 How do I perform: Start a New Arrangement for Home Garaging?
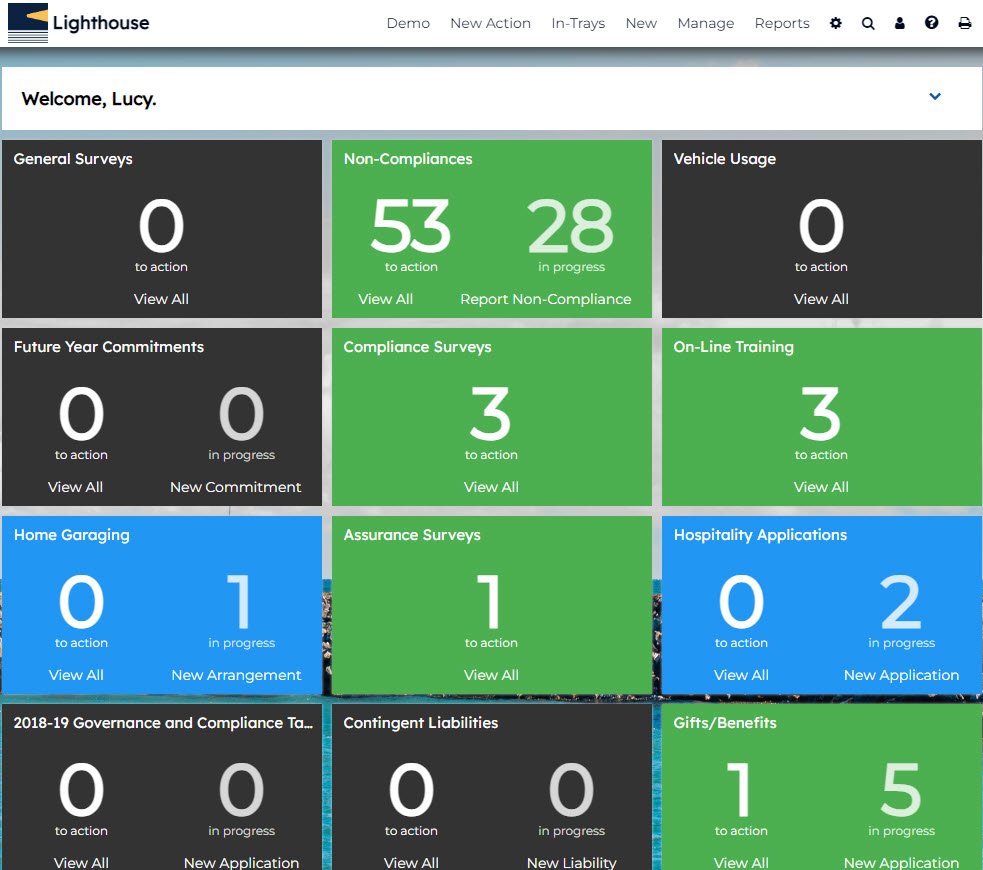[236, 675]
